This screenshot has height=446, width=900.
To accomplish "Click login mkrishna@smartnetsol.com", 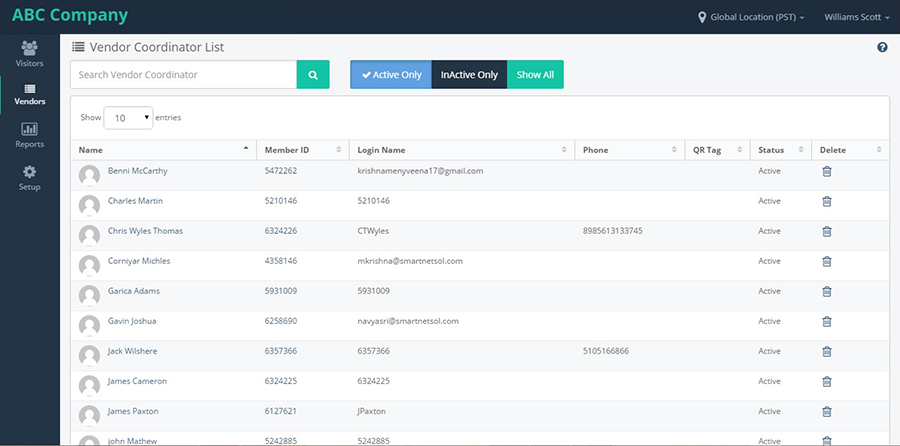I will coord(410,261).
